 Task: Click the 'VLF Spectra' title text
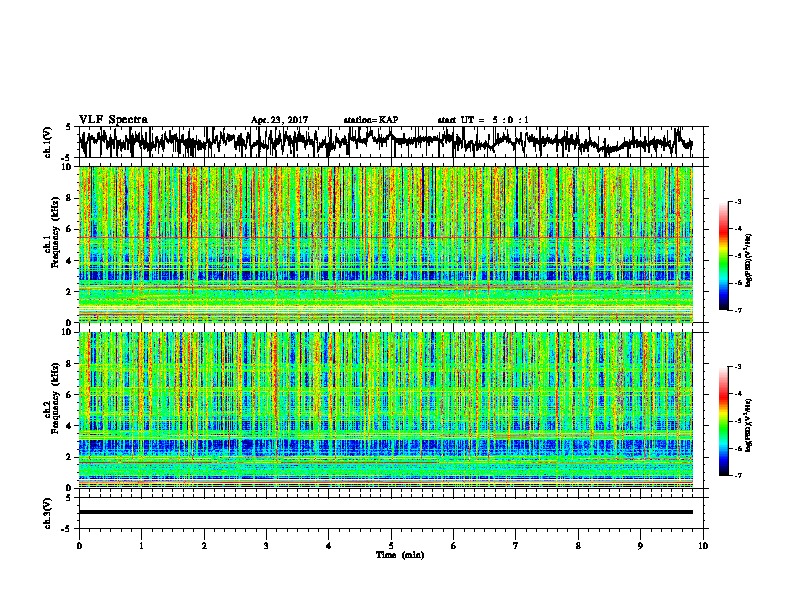113,119
